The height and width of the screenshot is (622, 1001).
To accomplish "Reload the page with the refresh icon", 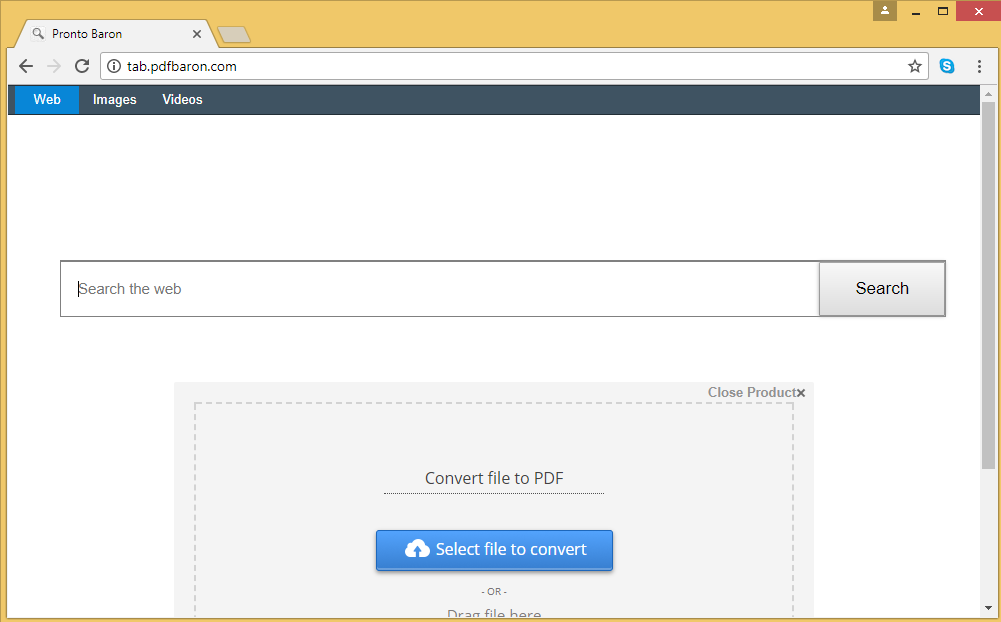I will pyautogui.click(x=82, y=66).
